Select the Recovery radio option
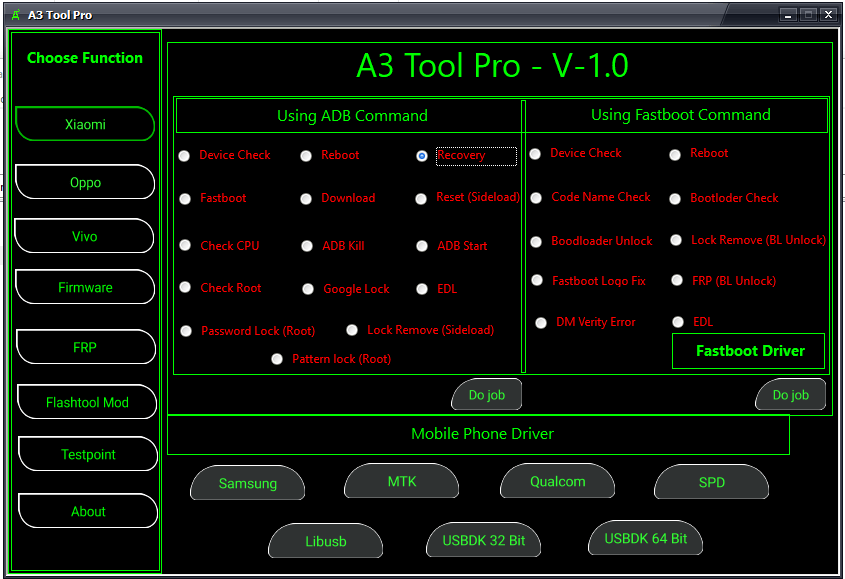 [x=422, y=156]
